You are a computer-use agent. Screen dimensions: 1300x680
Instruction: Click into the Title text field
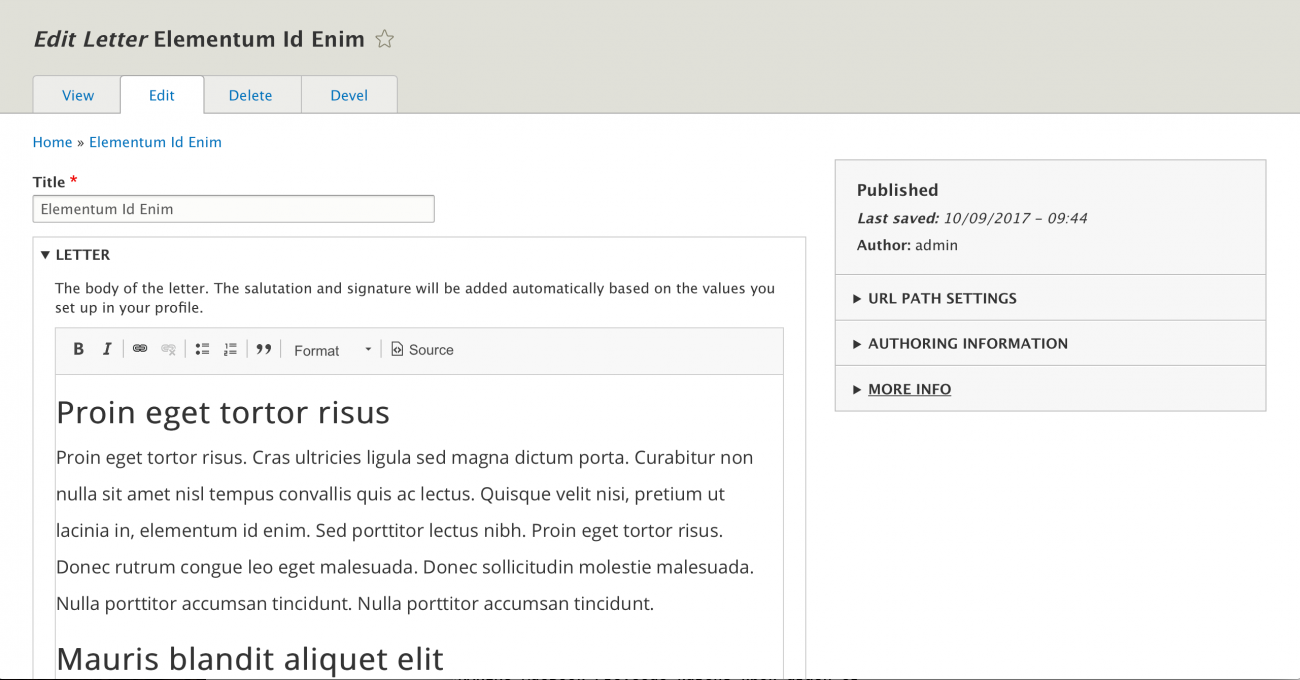click(x=234, y=209)
